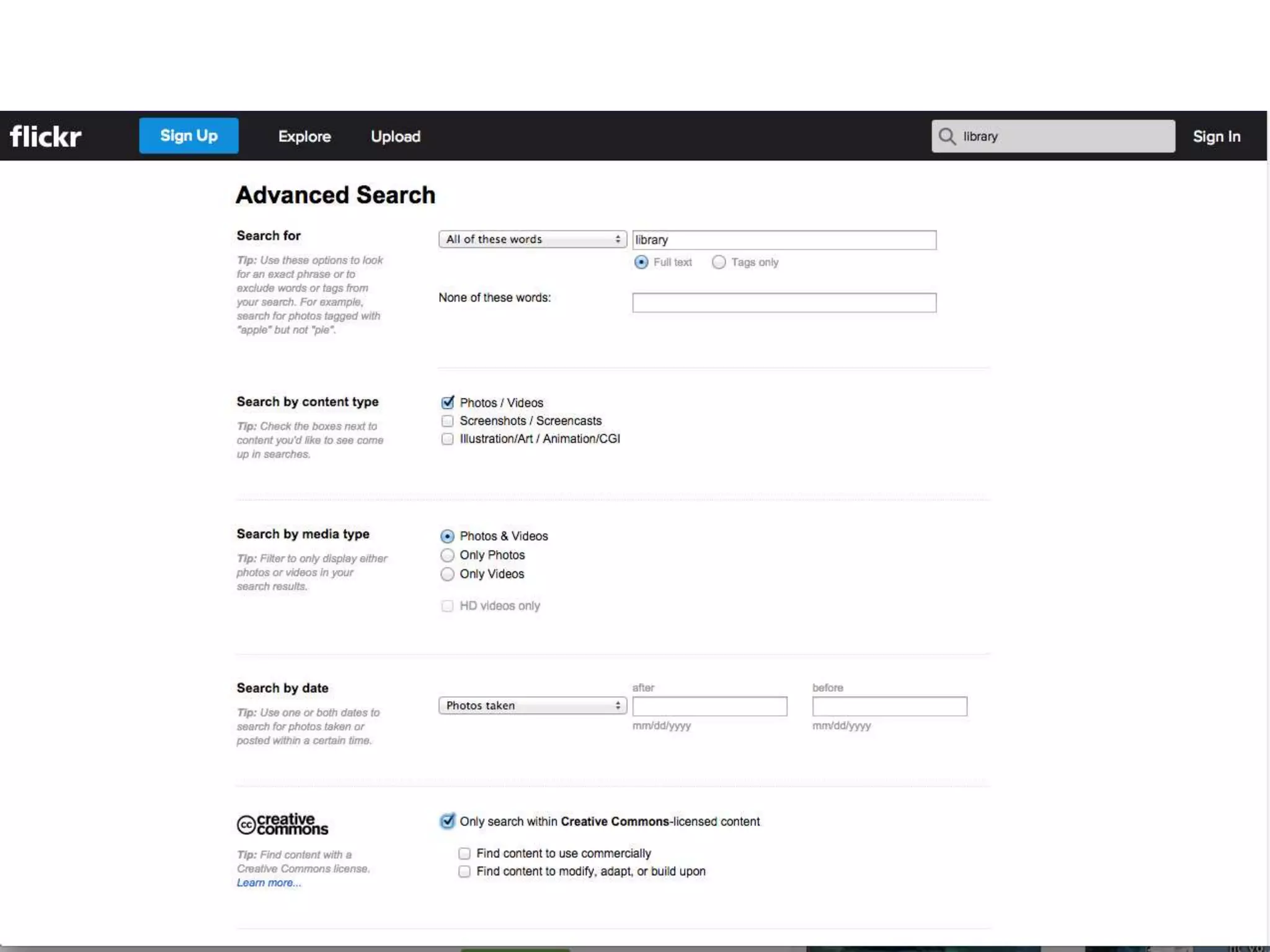The width and height of the screenshot is (1270, 952).
Task: Uncheck the Photos / Videos checkbox
Action: coord(447,403)
